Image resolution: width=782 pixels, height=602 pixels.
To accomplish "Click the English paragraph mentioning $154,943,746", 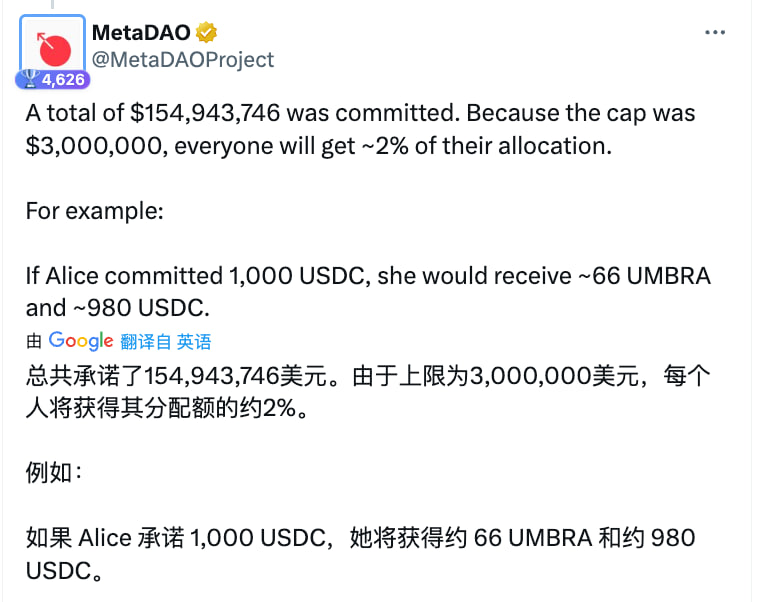I will click(x=358, y=113).
